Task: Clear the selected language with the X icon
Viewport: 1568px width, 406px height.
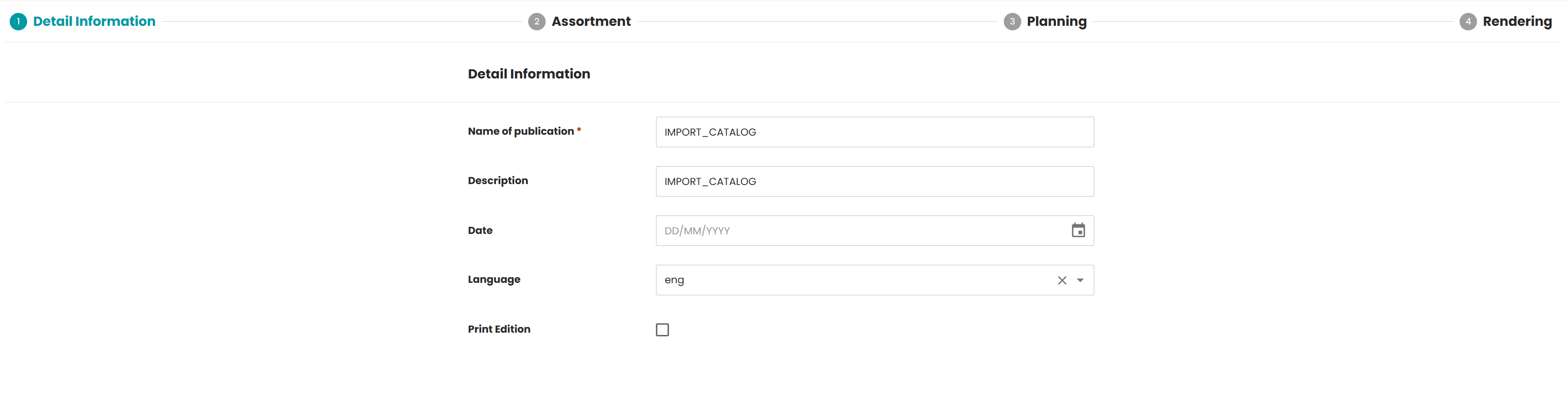Action: tap(1061, 280)
